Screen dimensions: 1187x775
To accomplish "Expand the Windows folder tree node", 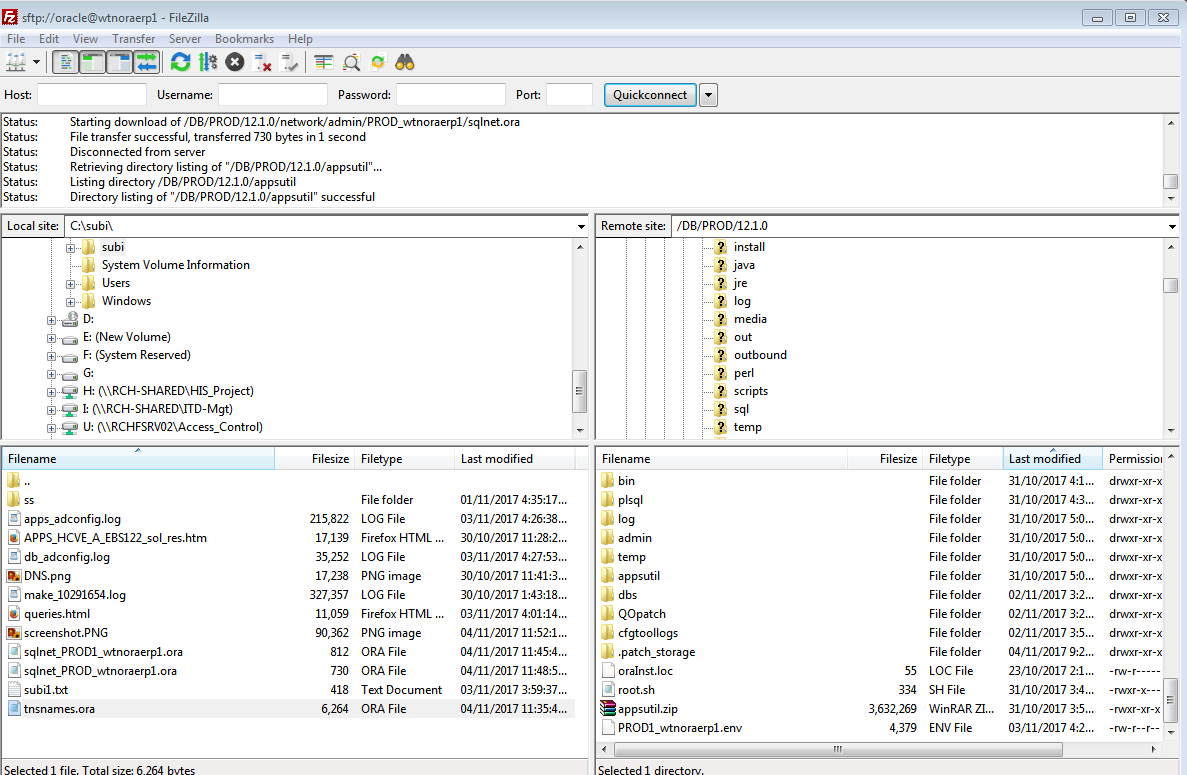I will tap(71, 301).
